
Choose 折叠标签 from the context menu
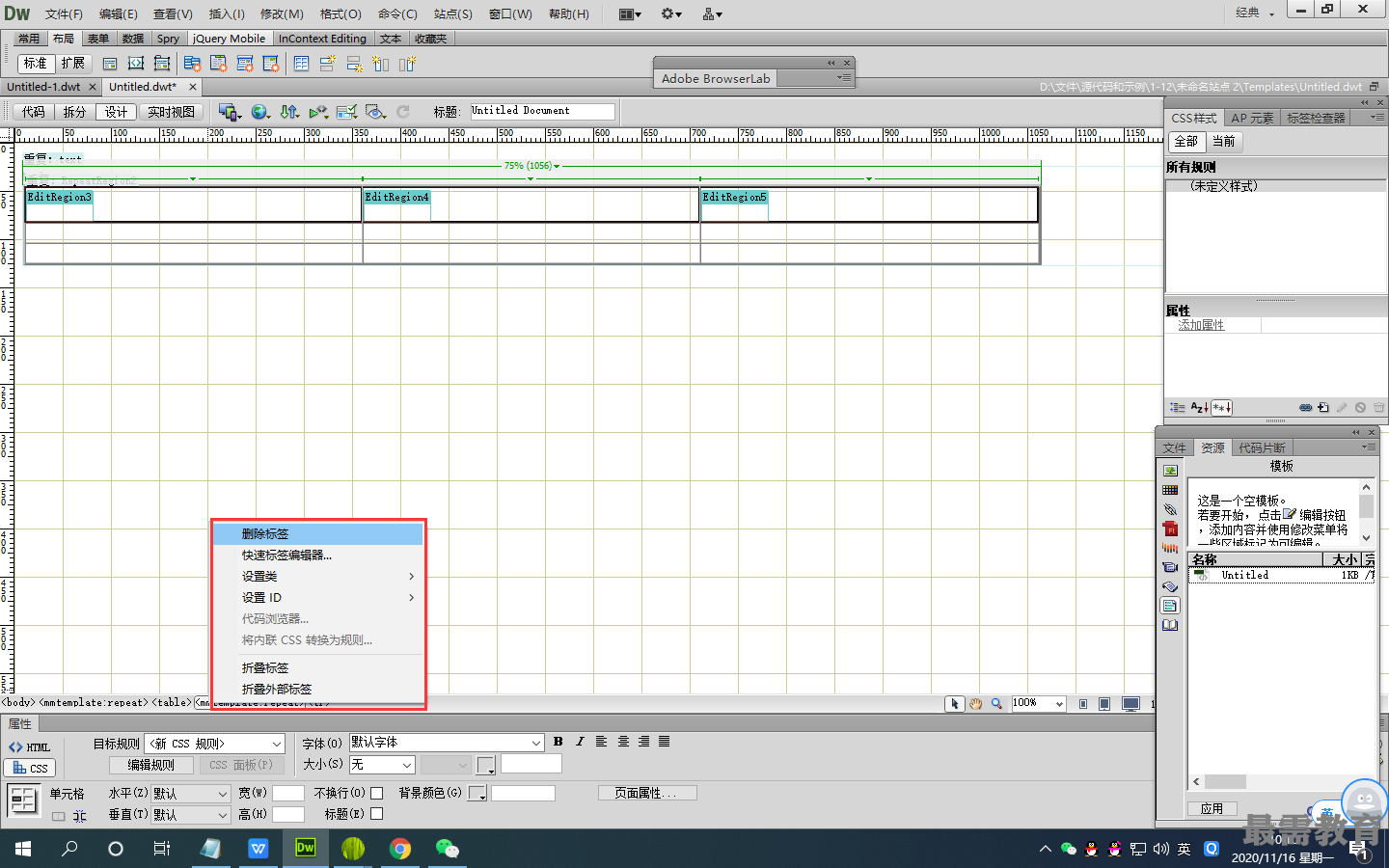(318, 668)
